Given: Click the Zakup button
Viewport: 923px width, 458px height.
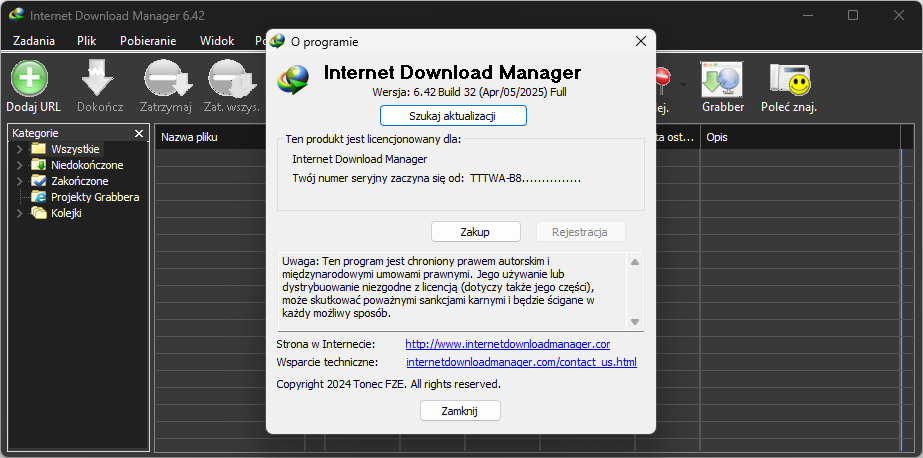Looking at the screenshot, I should pos(476,232).
